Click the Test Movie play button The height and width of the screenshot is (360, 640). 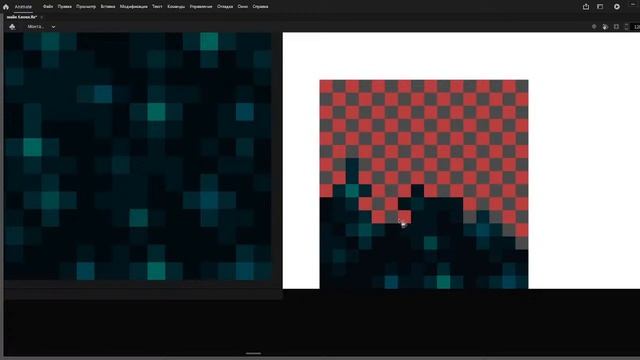(617, 7)
